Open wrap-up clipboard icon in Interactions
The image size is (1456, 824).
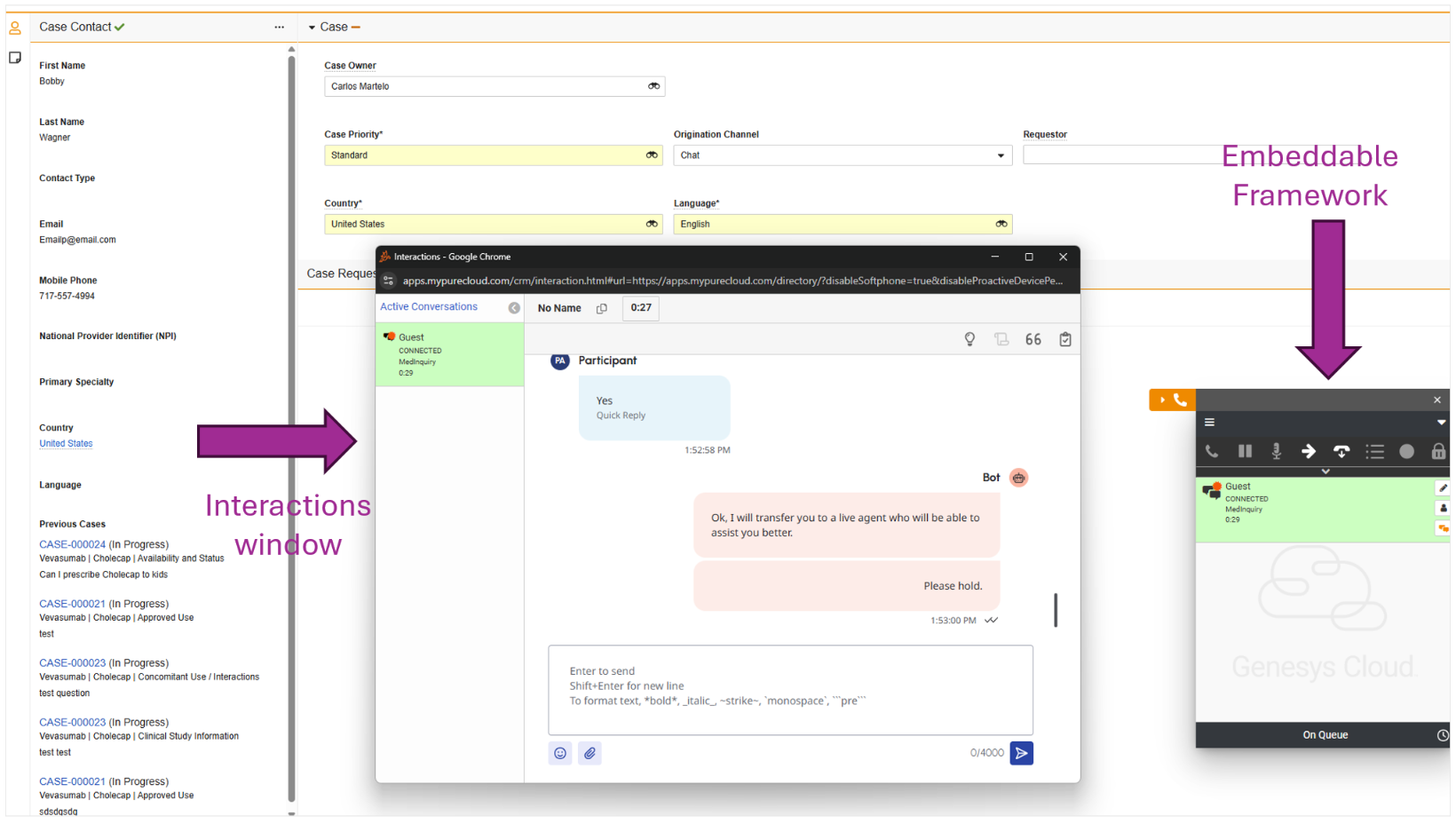point(1065,339)
